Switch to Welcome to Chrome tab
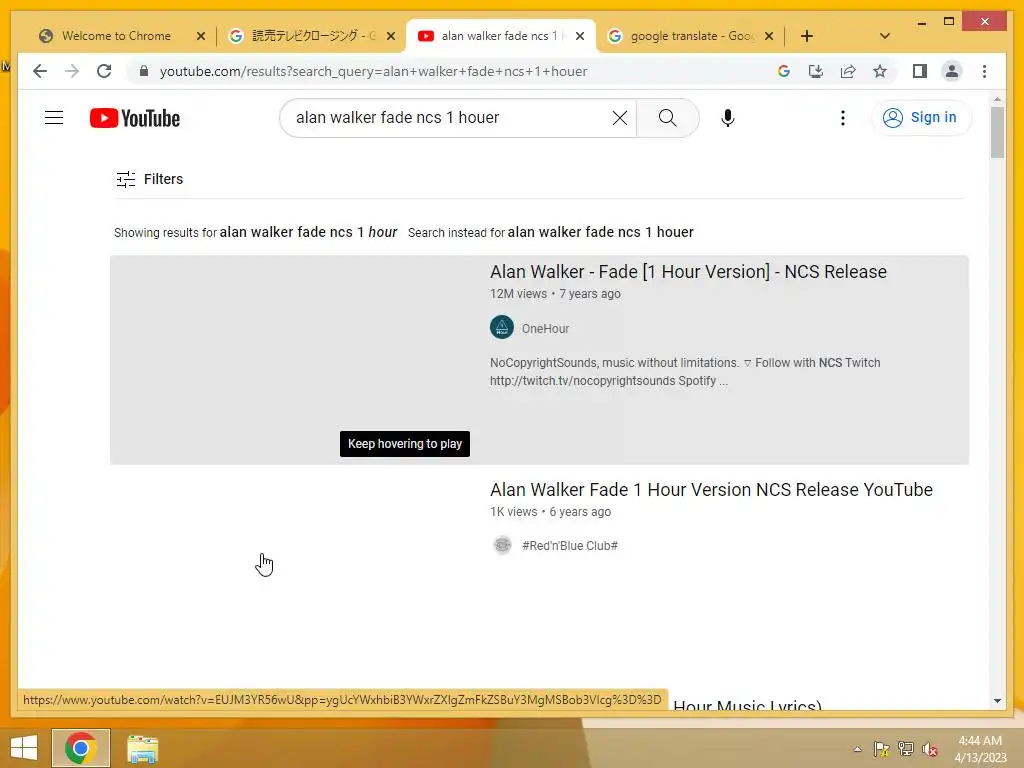 tap(116, 36)
